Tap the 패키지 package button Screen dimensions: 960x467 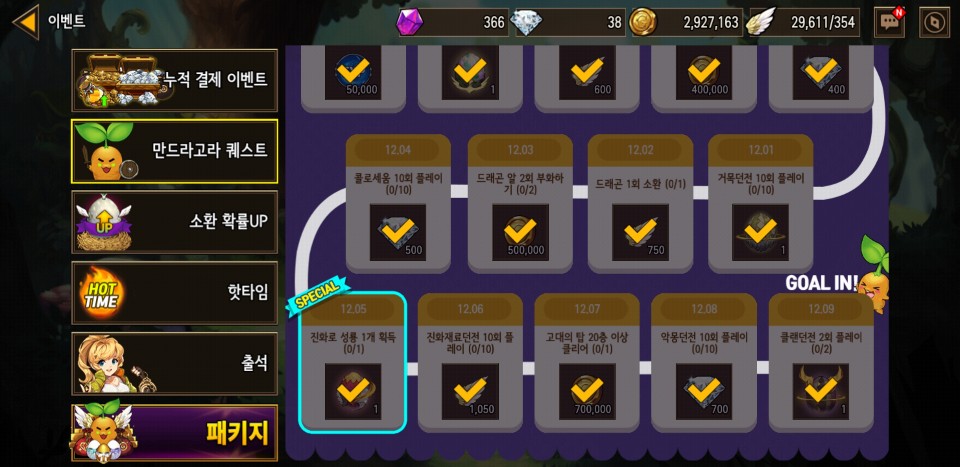coord(174,433)
